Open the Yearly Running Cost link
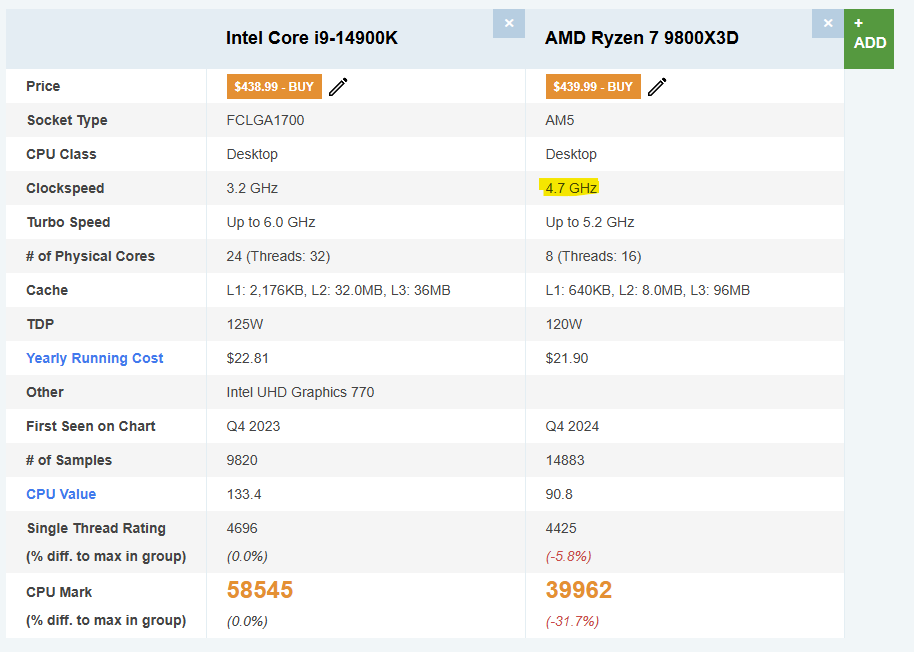The width and height of the screenshot is (914, 652). [95, 358]
